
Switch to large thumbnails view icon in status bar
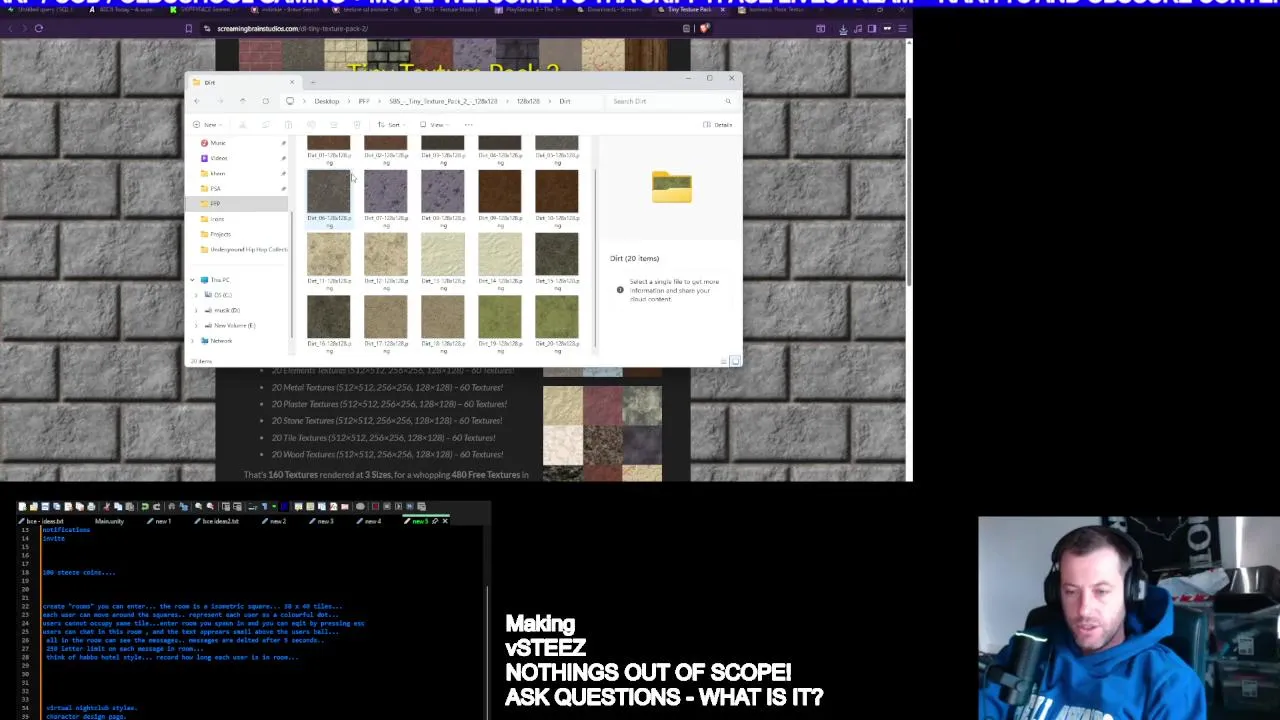pos(736,361)
